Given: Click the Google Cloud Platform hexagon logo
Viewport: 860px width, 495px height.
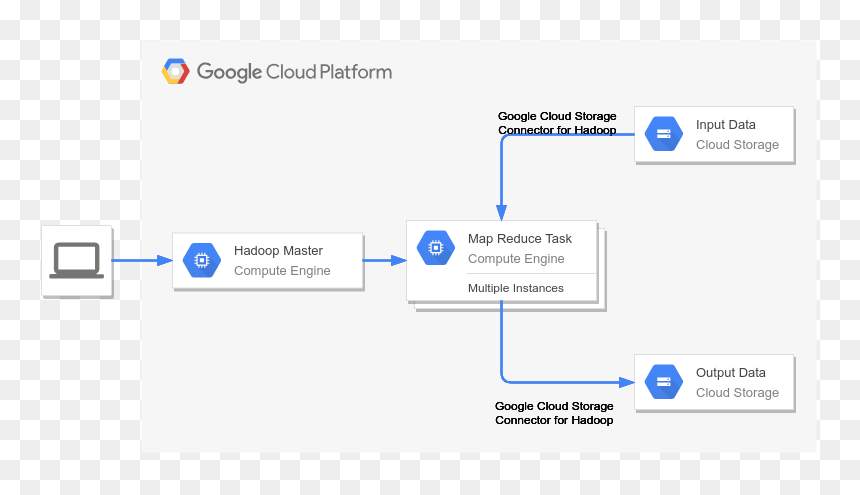Looking at the screenshot, I should (x=176, y=71).
